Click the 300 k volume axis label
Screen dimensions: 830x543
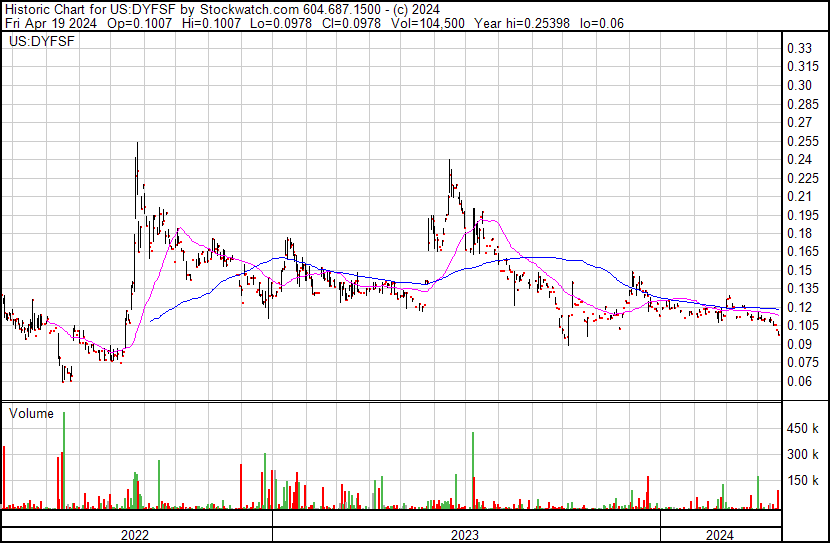coord(802,454)
